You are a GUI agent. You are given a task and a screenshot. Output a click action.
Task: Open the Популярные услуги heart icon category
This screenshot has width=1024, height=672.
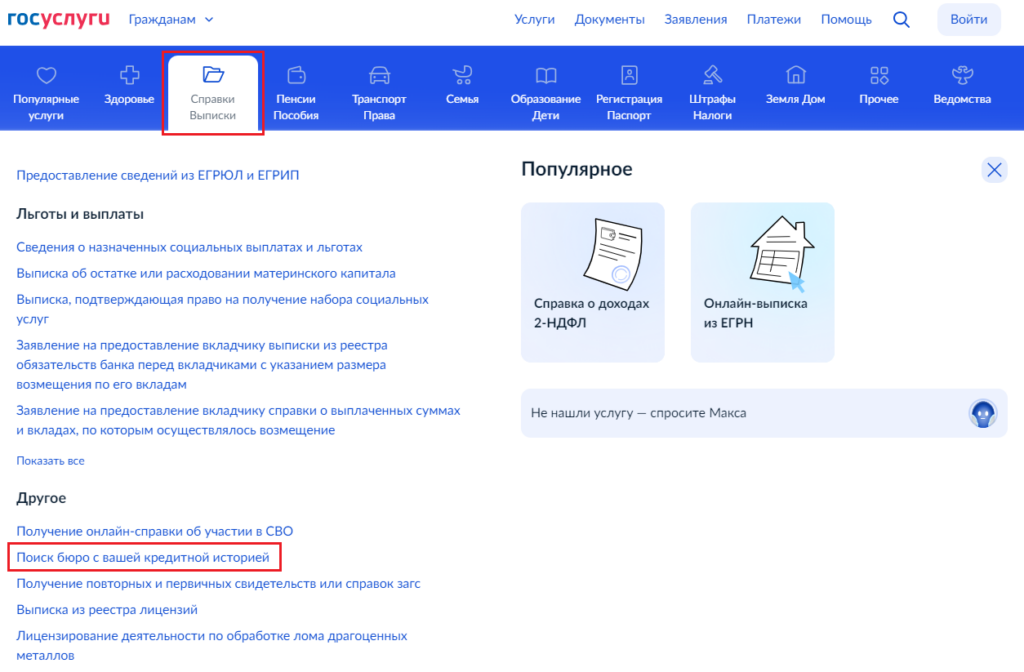click(x=46, y=76)
